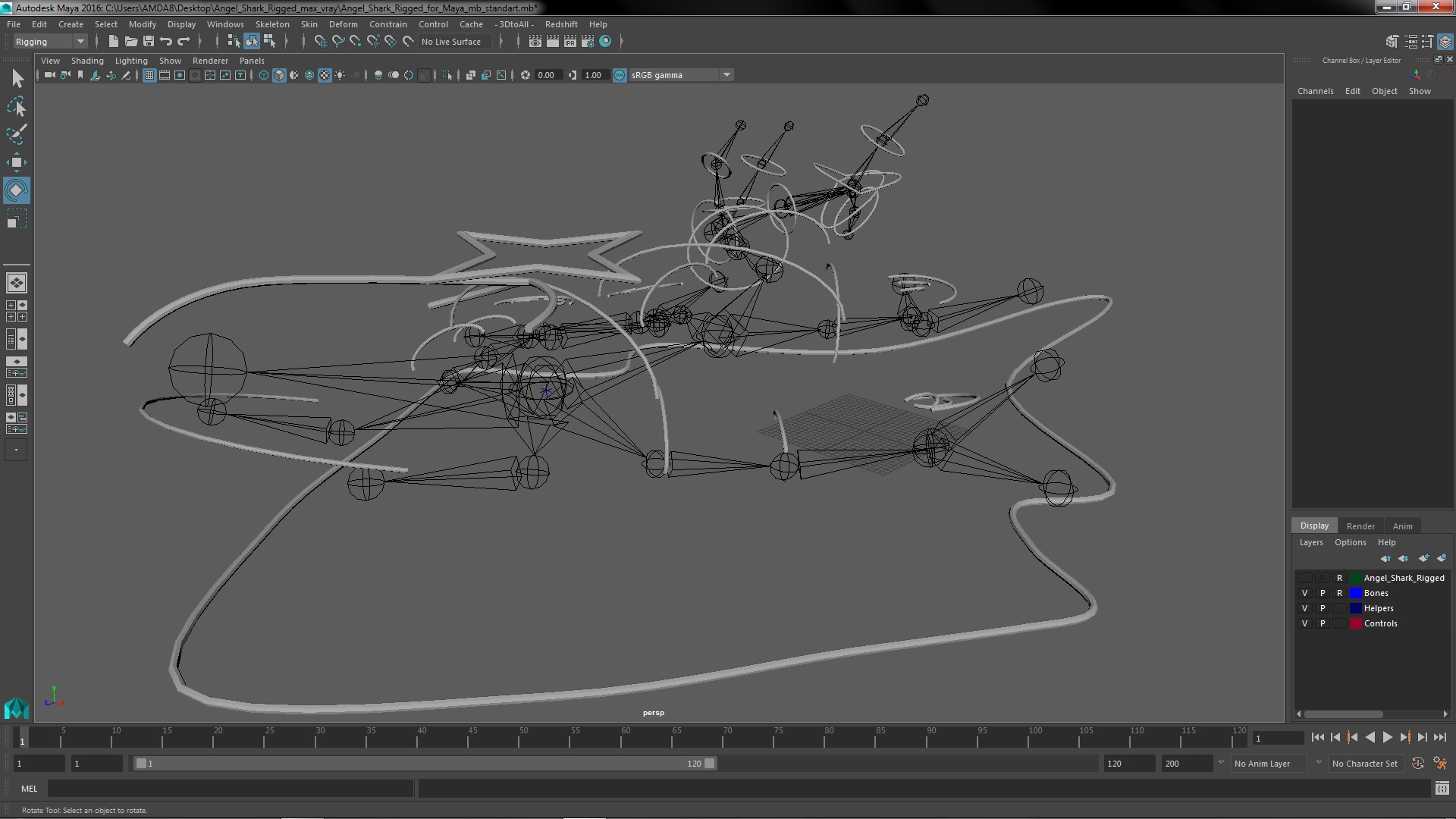Switch to the Anim layer tab

pos(1402,526)
